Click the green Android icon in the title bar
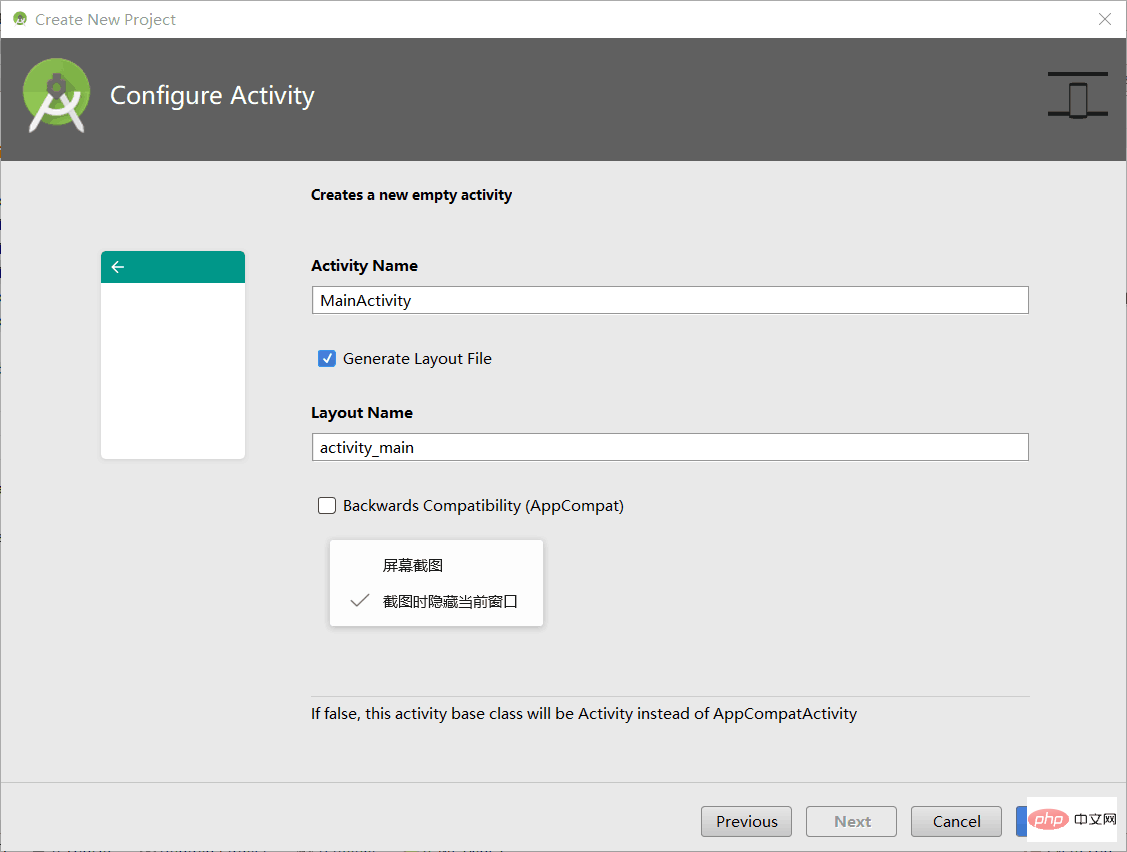 coord(19,18)
